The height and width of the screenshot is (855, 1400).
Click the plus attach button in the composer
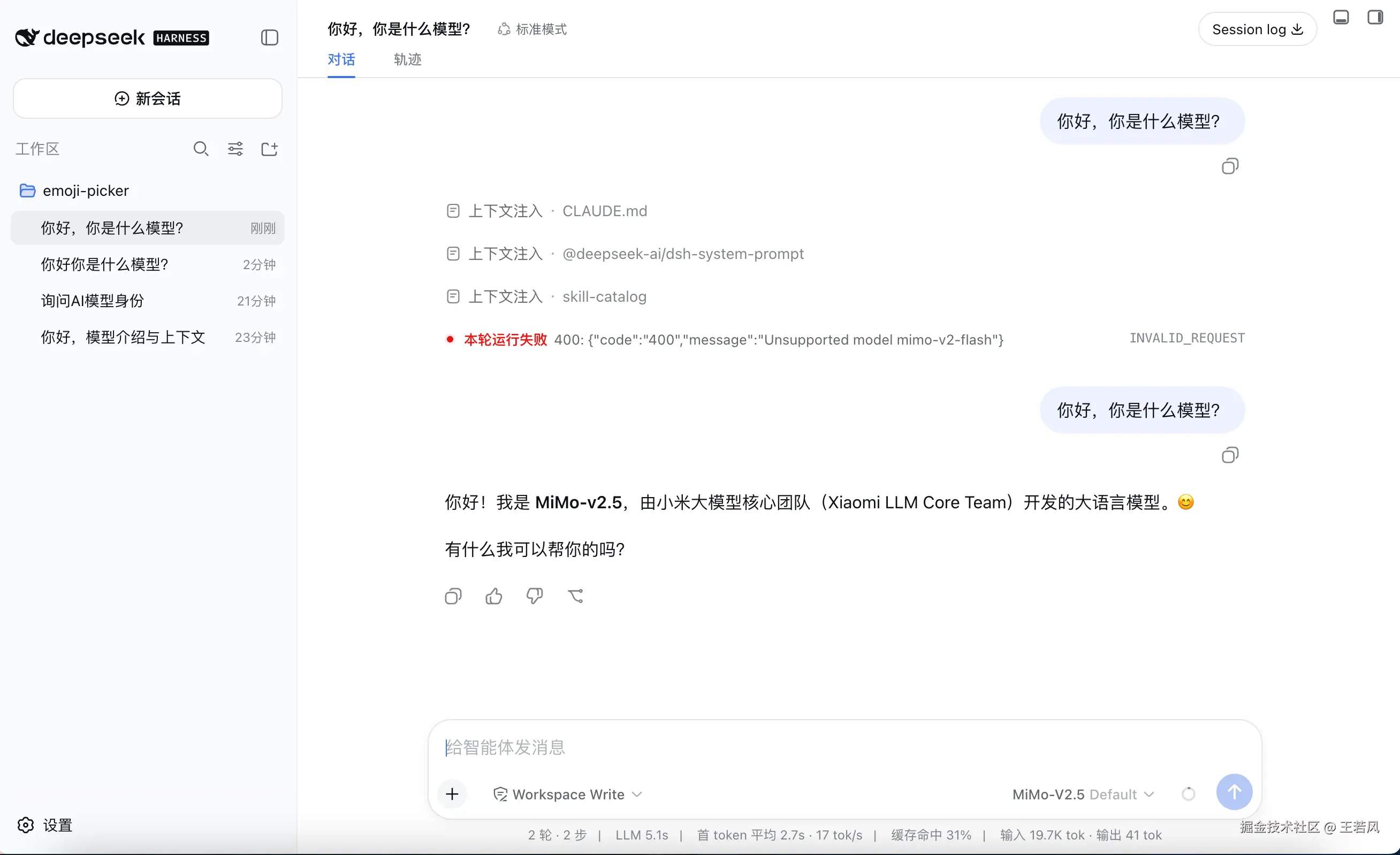[452, 793]
